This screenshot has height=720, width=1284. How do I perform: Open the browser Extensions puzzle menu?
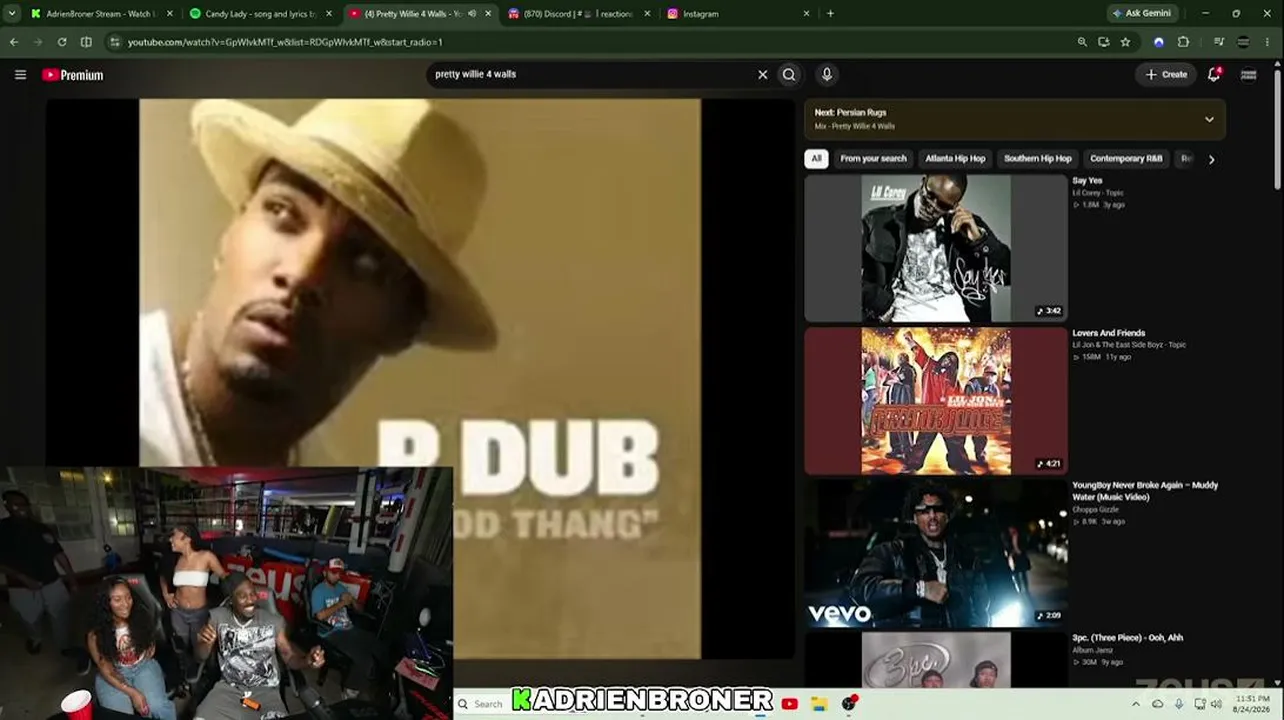pyautogui.click(x=1183, y=42)
